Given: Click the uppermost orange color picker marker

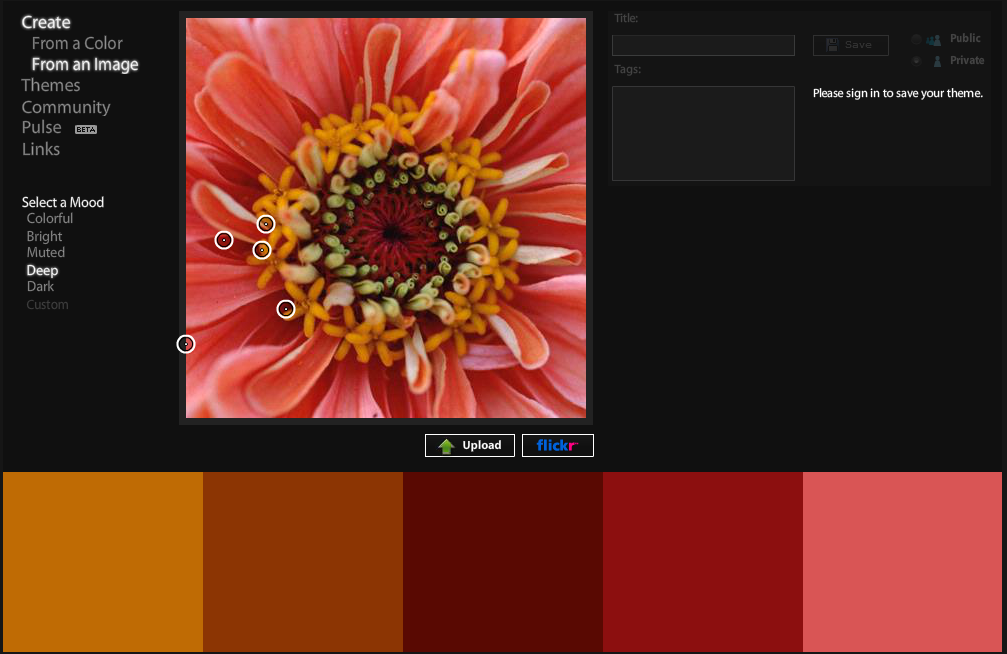Looking at the screenshot, I should point(266,224).
